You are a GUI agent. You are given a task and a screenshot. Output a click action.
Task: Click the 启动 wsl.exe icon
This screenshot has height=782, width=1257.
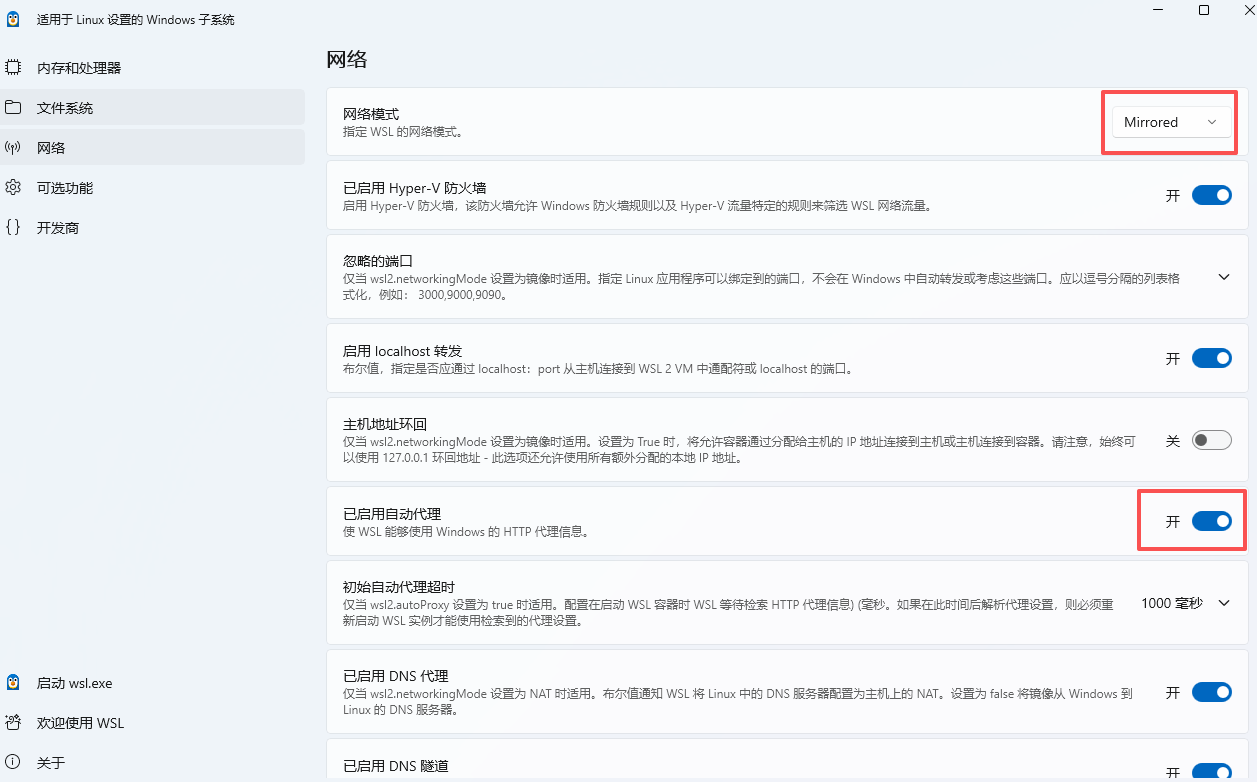[13, 683]
